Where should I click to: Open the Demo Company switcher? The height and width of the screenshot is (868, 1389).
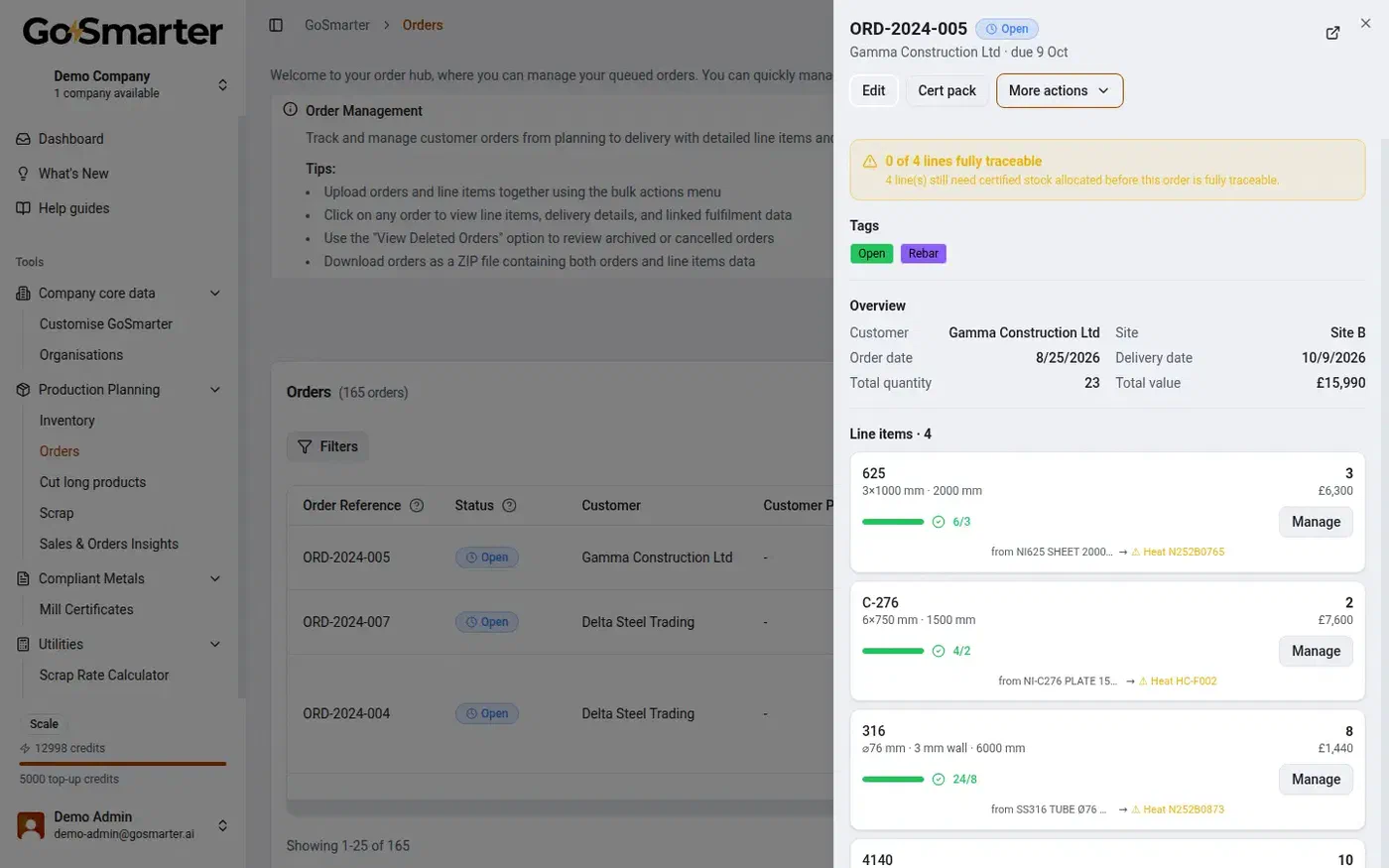124,84
